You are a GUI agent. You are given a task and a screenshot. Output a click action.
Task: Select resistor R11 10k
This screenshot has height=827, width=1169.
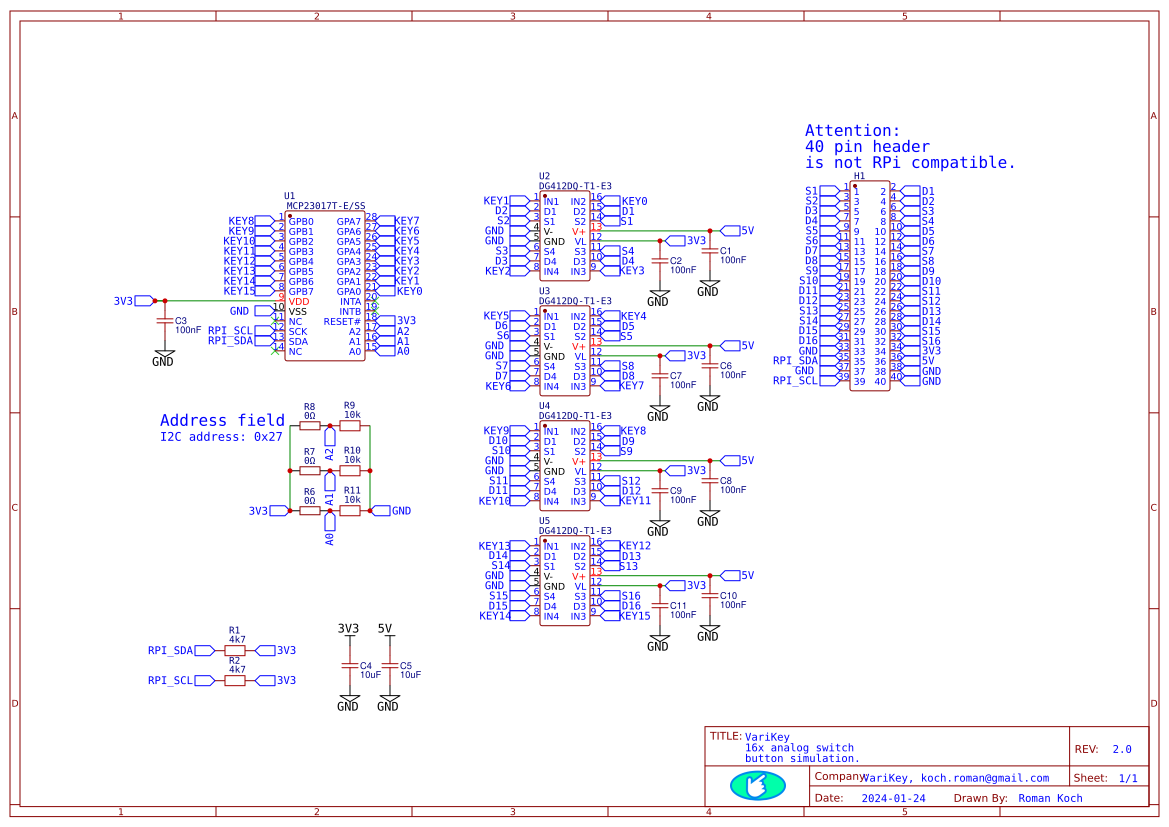click(x=349, y=510)
